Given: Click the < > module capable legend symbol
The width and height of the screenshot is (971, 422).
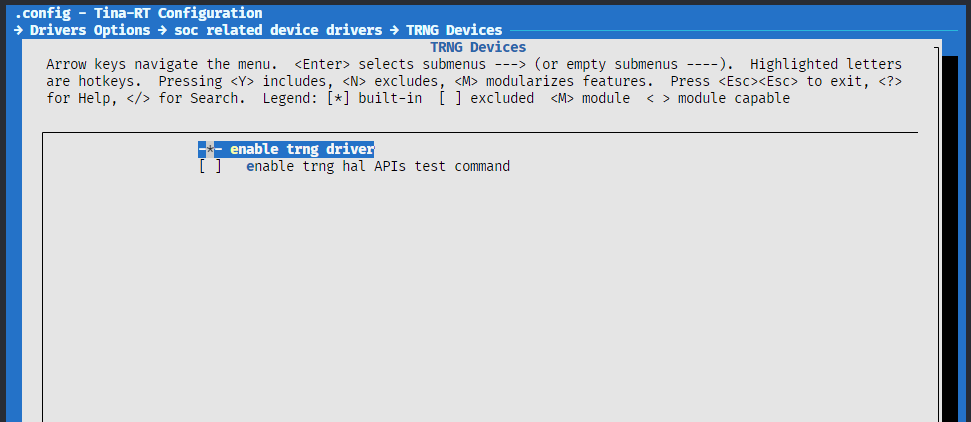Looking at the screenshot, I should point(658,98).
